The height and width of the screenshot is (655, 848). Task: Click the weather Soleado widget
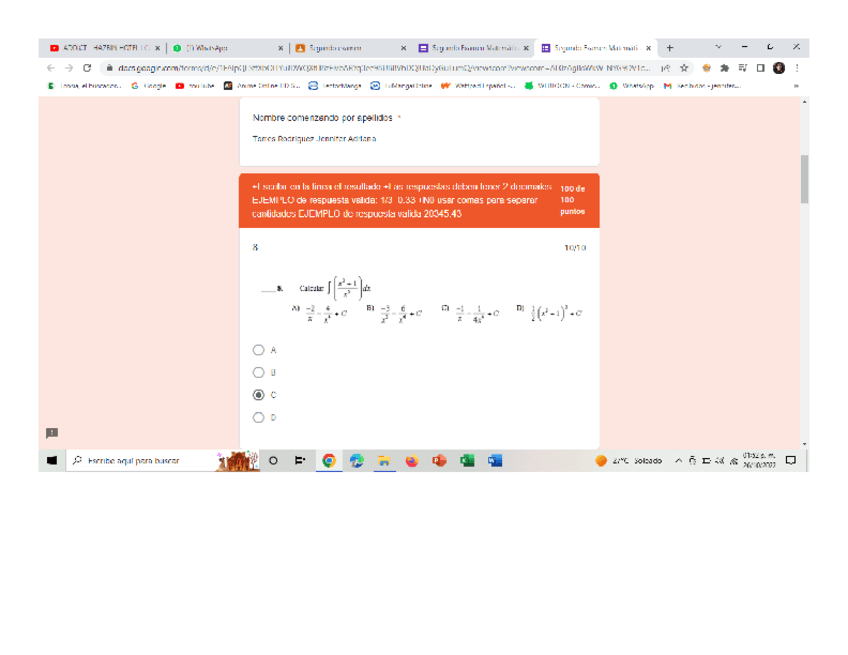[629, 460]
